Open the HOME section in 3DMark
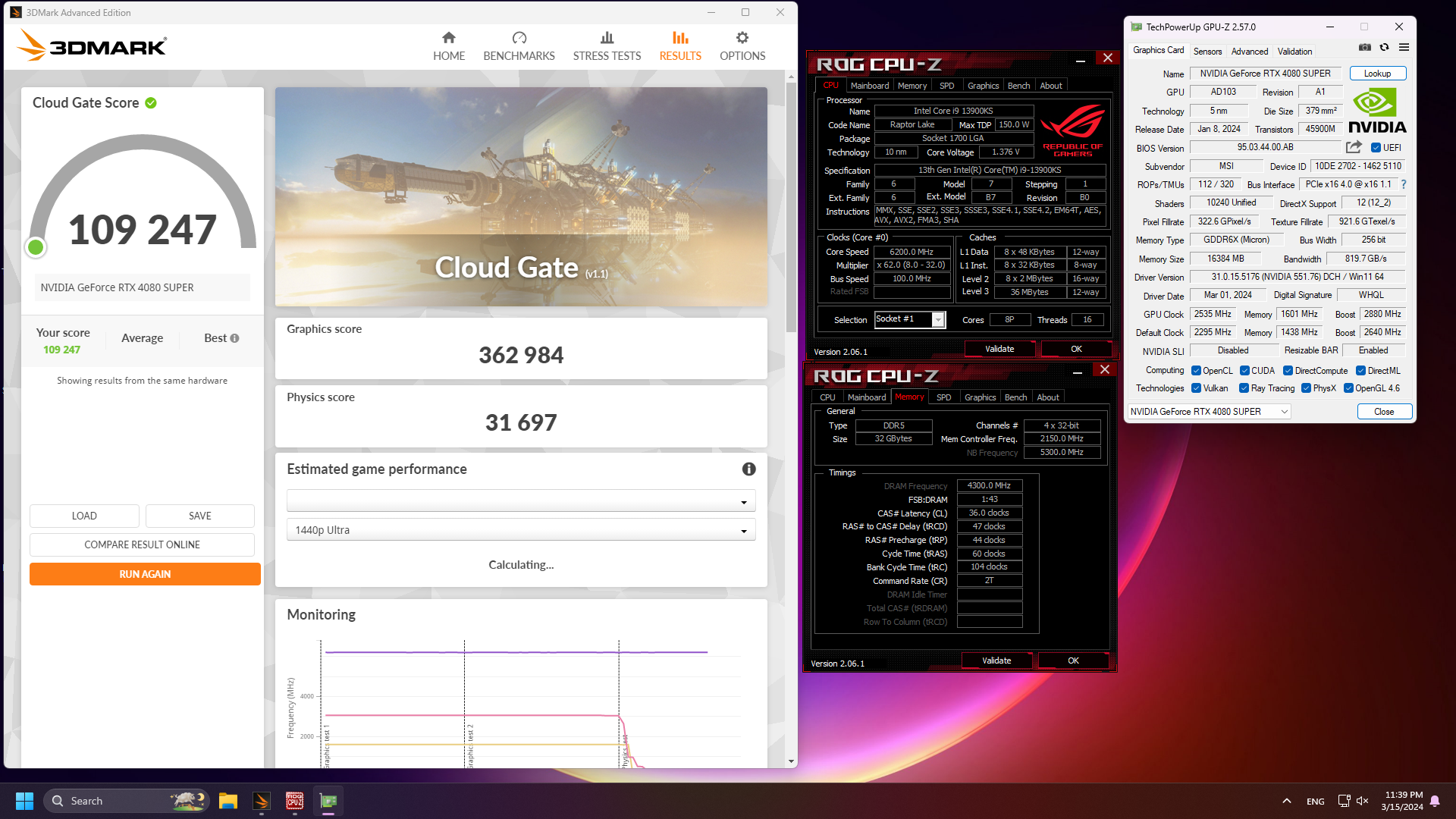The image size is (1456, 819). coord(449,47)
